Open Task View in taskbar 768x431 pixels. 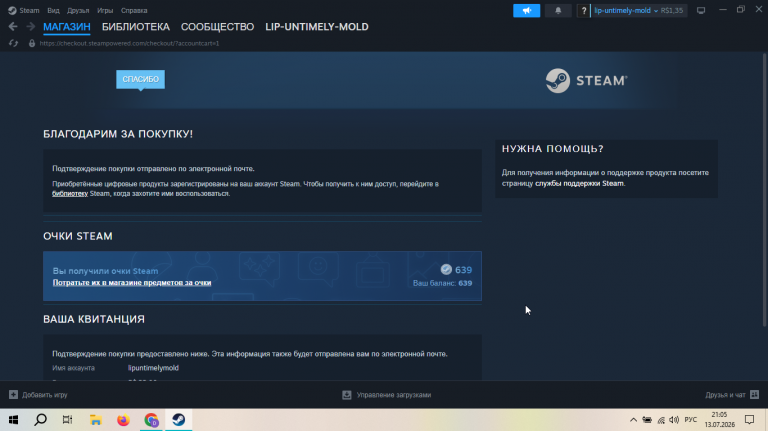[68, 420]
